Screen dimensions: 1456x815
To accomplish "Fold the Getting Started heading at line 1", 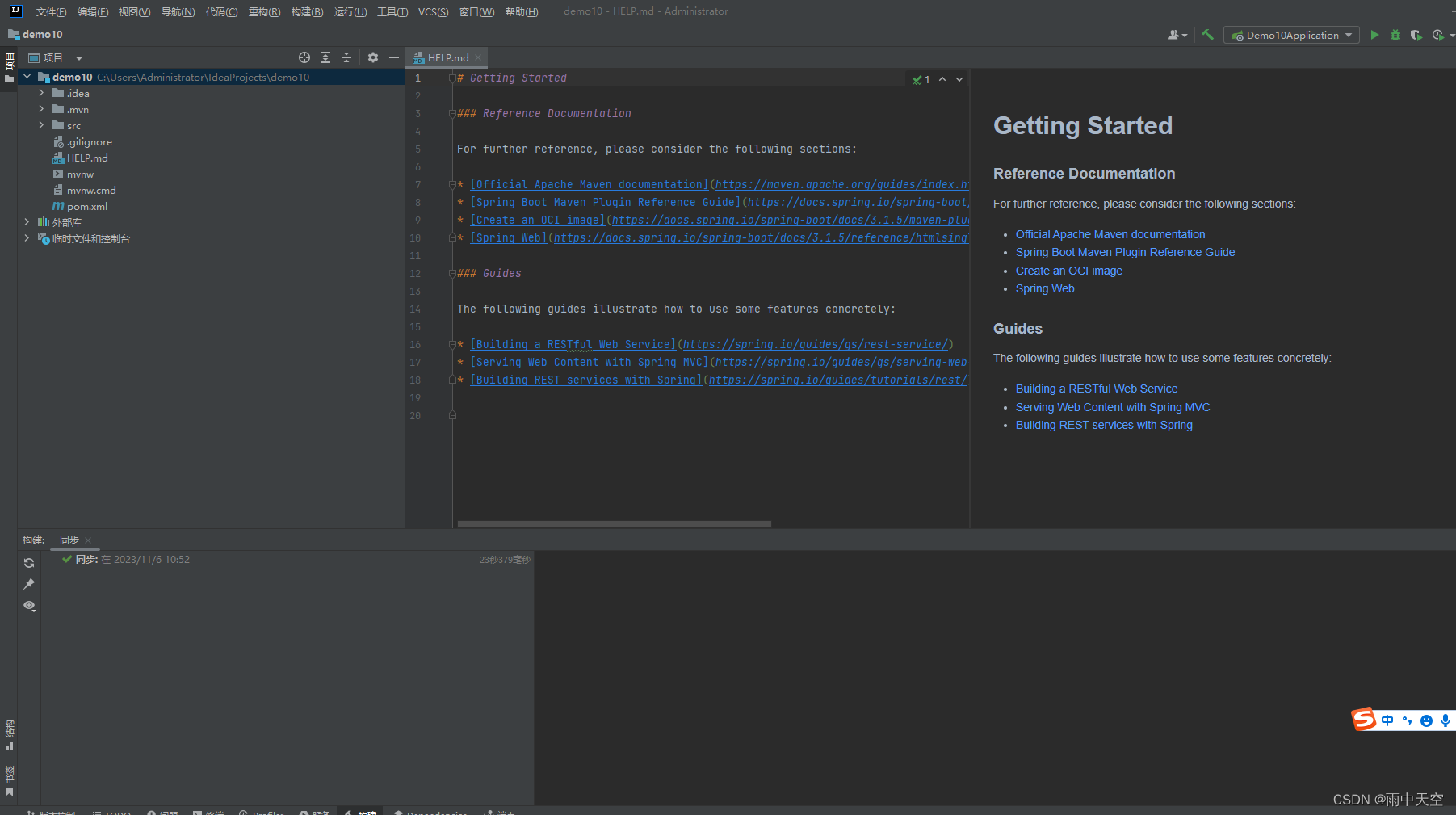I will [x=452, y=78].
